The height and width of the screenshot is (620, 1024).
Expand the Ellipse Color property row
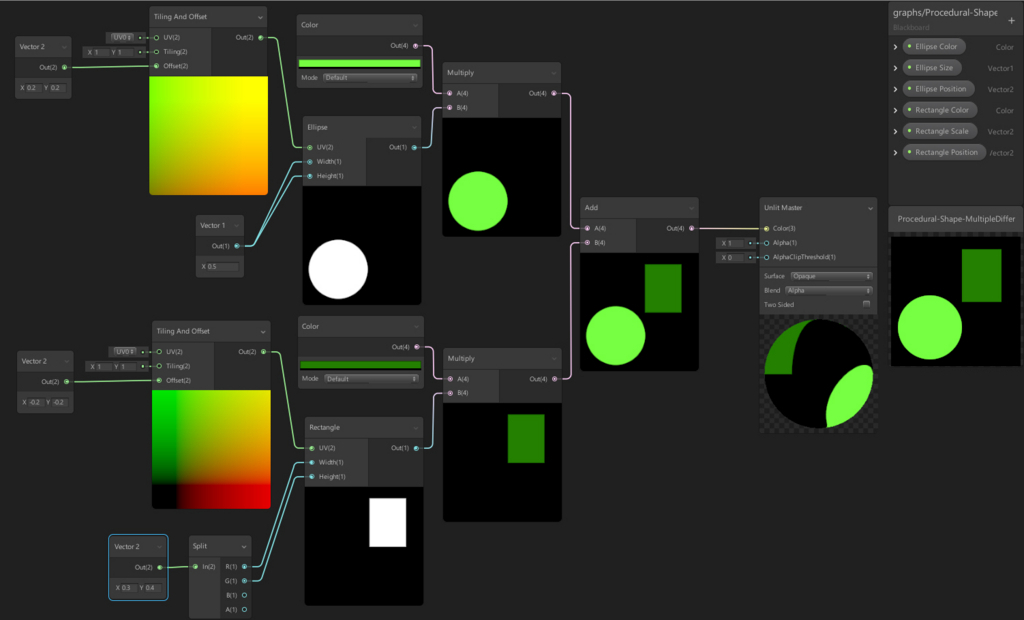[895, 47]
